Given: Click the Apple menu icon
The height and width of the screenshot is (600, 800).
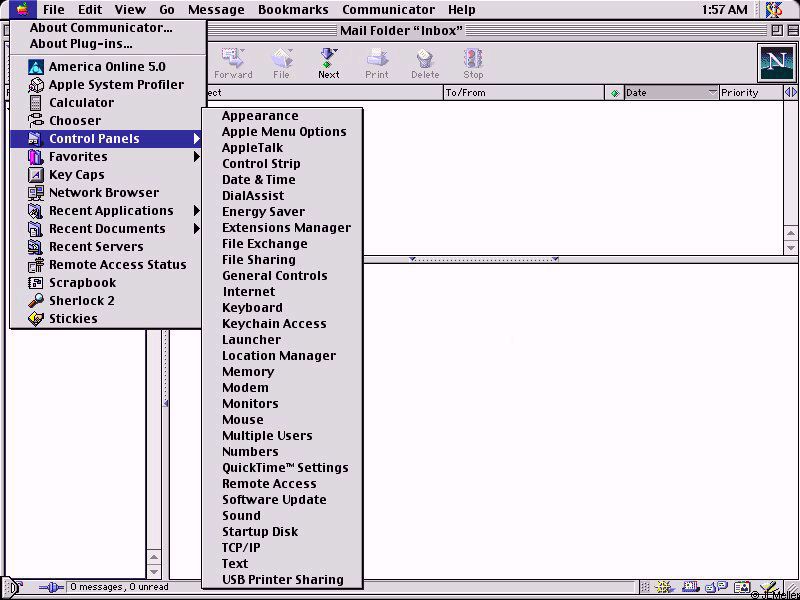Looking at the screenshot, I should click(x=21, y=9).
